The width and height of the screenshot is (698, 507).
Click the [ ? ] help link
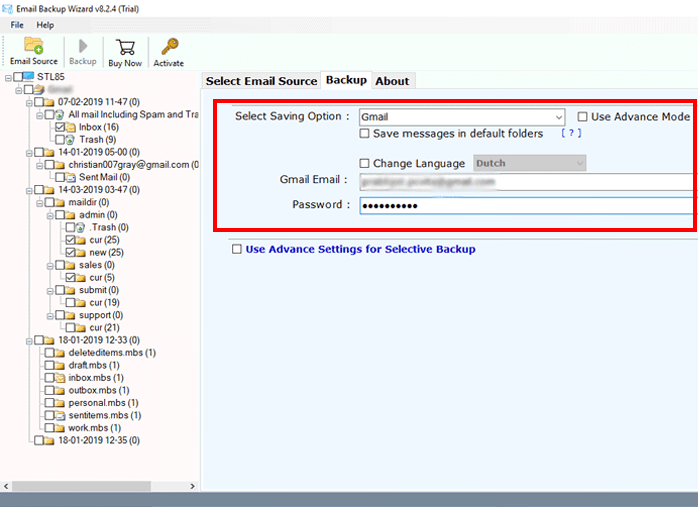pos(571,133)
